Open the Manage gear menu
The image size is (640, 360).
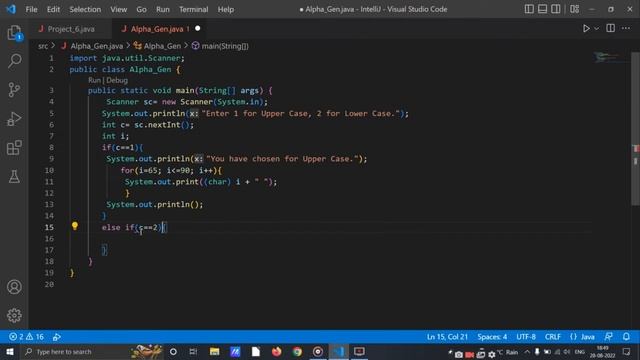coord(14,315)
